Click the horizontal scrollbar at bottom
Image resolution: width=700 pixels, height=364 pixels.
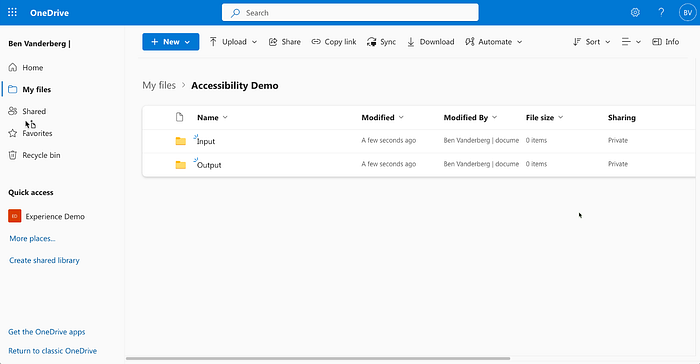point(318,358)
